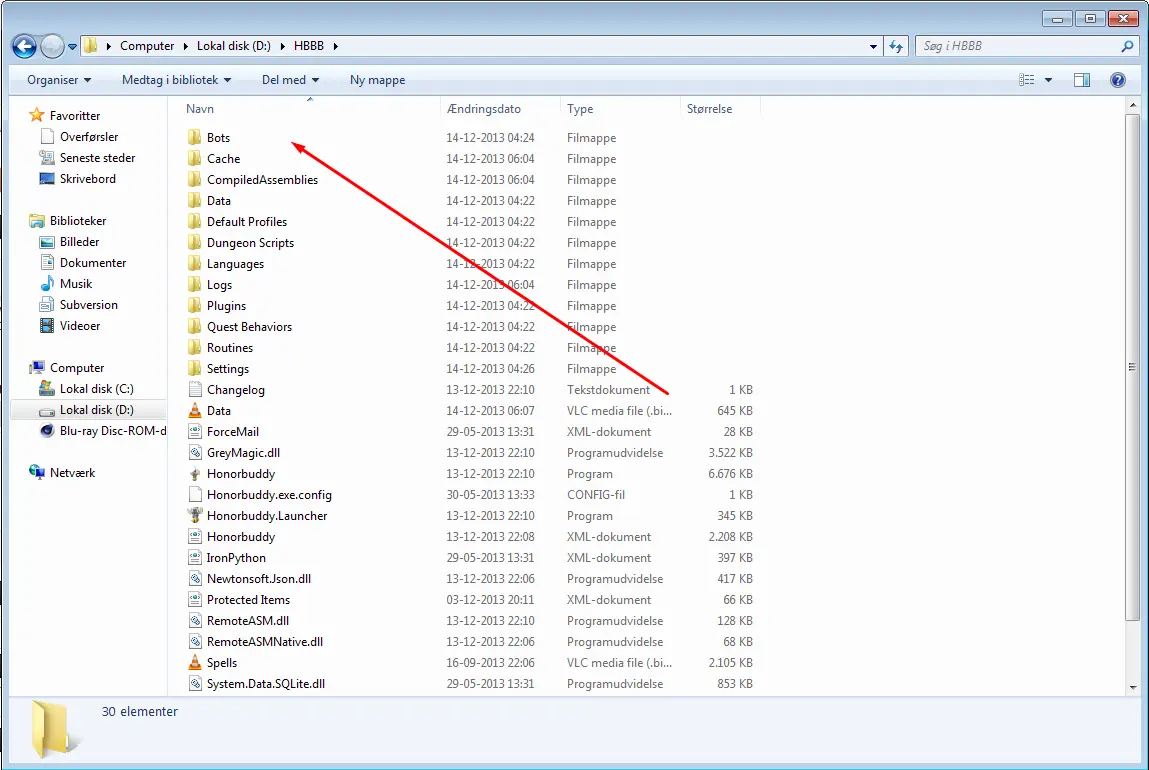The height and width of the screenshot is (770, 1149).
Task: Toggle the preview pane icon
Action: click(1082, 80)
